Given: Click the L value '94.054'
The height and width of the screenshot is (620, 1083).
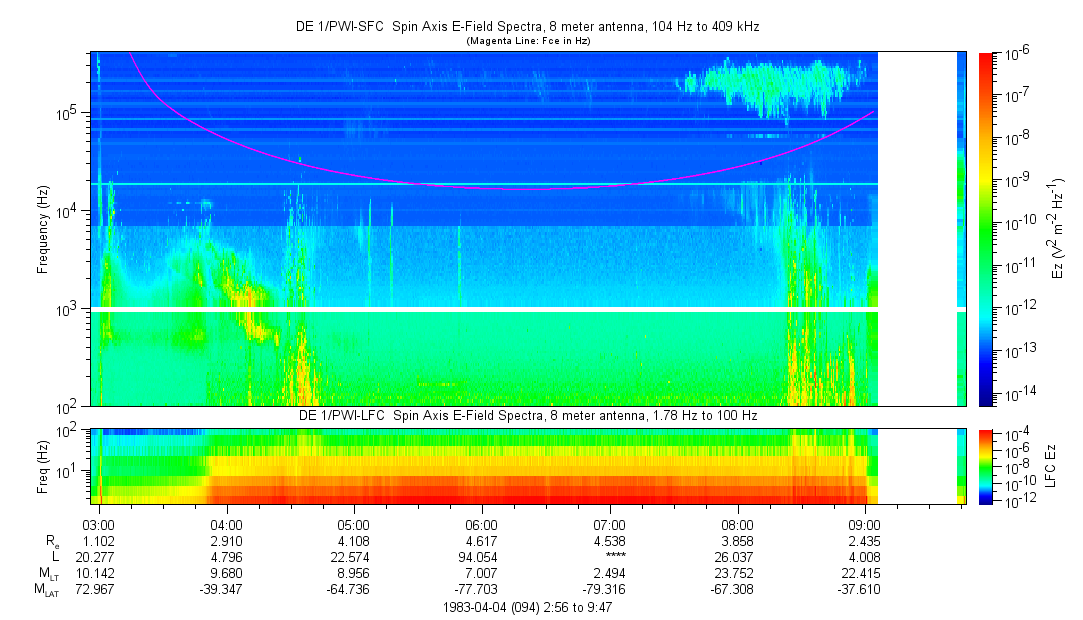Looking at the screenshot, I should pyautogui.click(x=480, y=557).
